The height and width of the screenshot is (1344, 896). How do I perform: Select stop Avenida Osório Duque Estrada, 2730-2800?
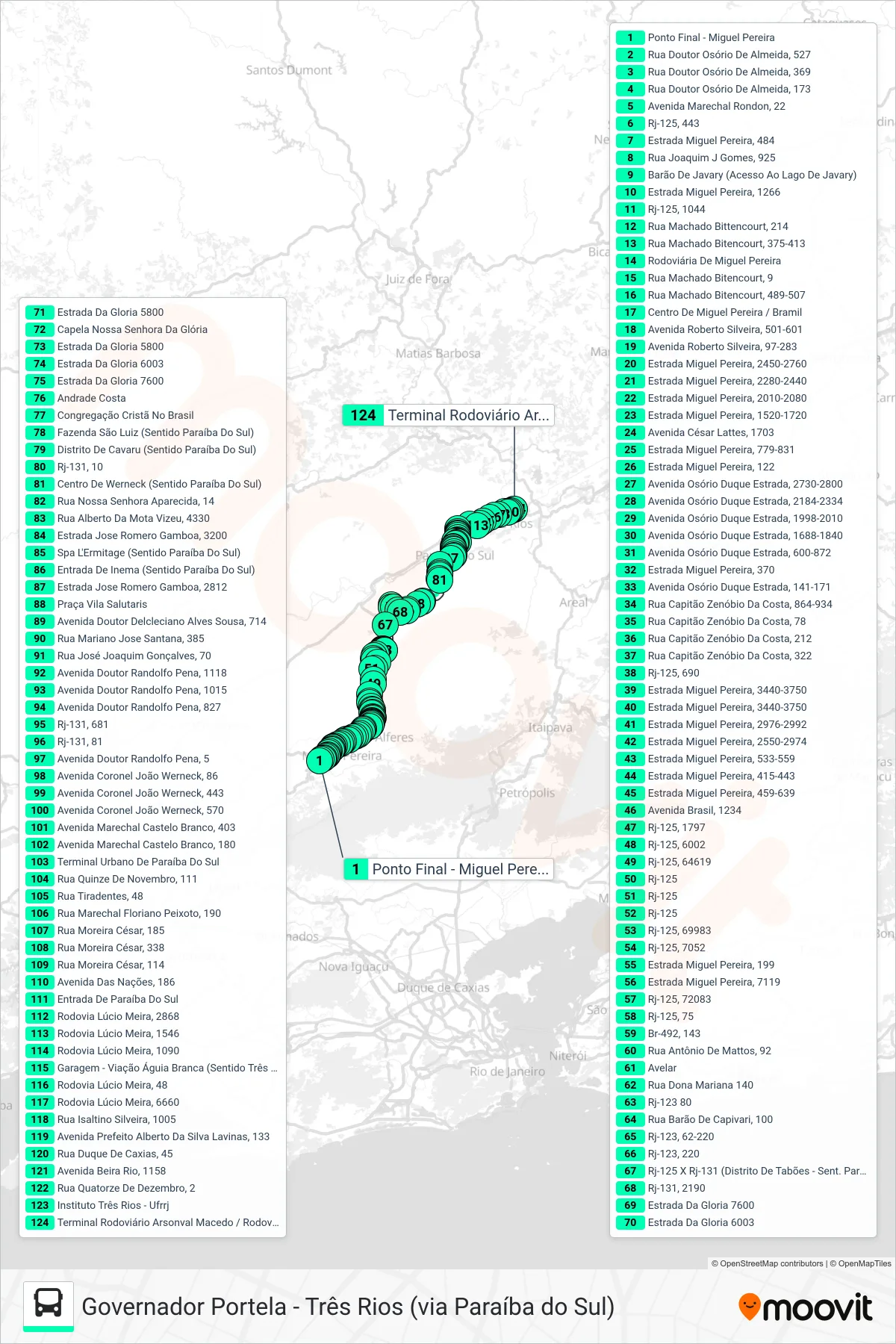coord(729,484)
